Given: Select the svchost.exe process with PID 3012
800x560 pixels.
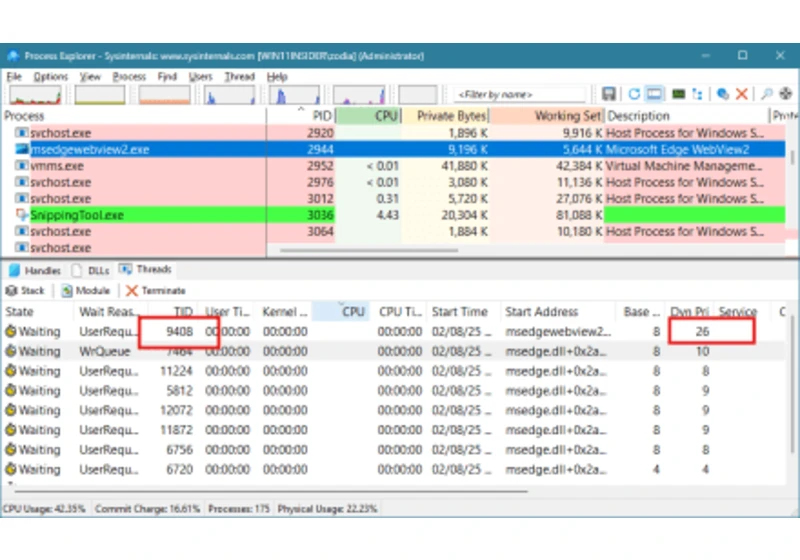Looking at the screenshot, I should coord(393,198).
